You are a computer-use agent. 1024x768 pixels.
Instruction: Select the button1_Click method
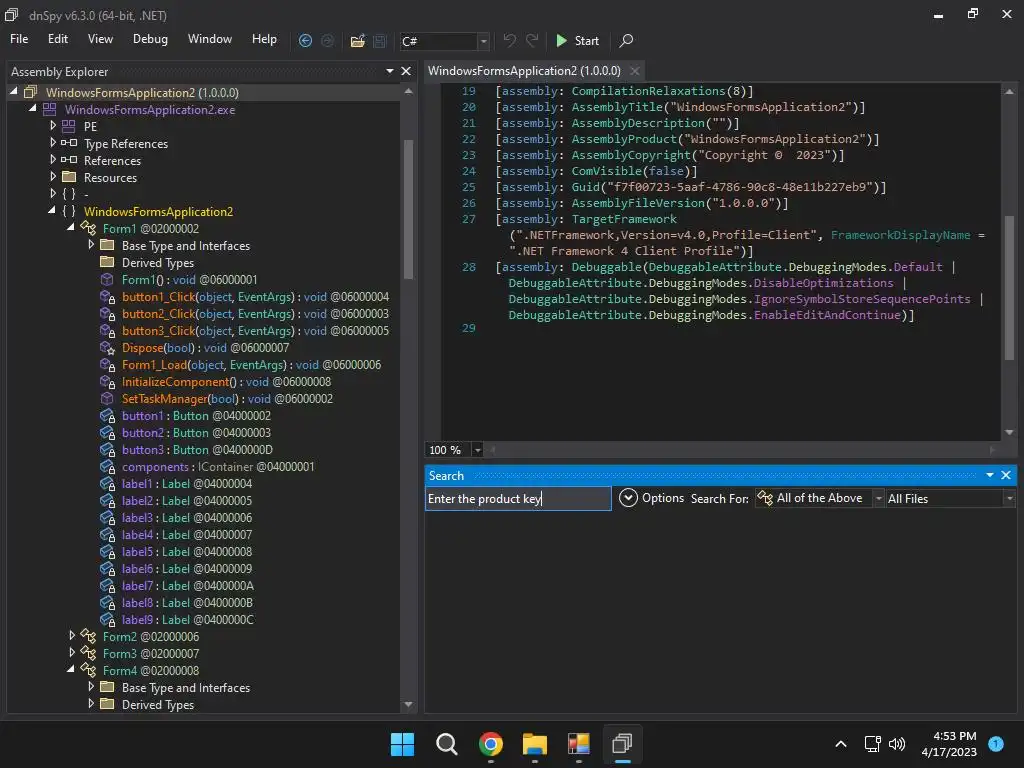click(x=158, y=297)
